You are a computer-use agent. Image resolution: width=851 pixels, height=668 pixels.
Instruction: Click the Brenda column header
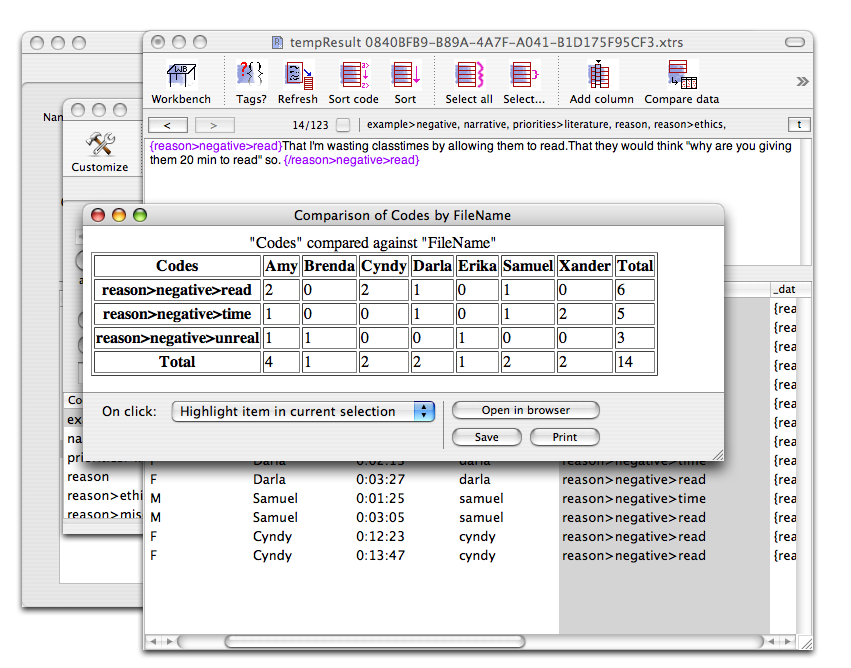click(329, 266)
